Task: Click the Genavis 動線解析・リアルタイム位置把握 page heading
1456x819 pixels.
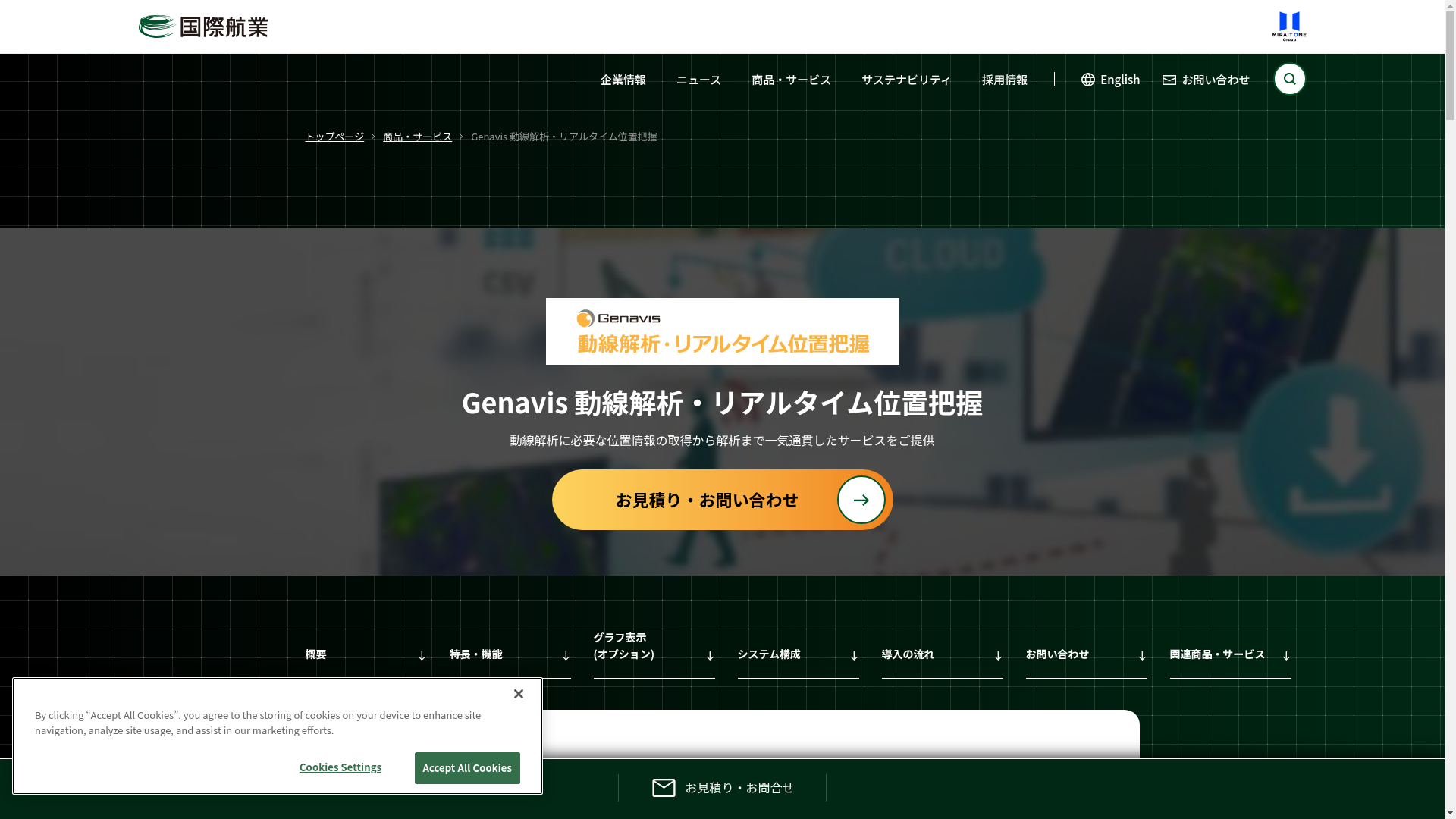Action: 723,403
